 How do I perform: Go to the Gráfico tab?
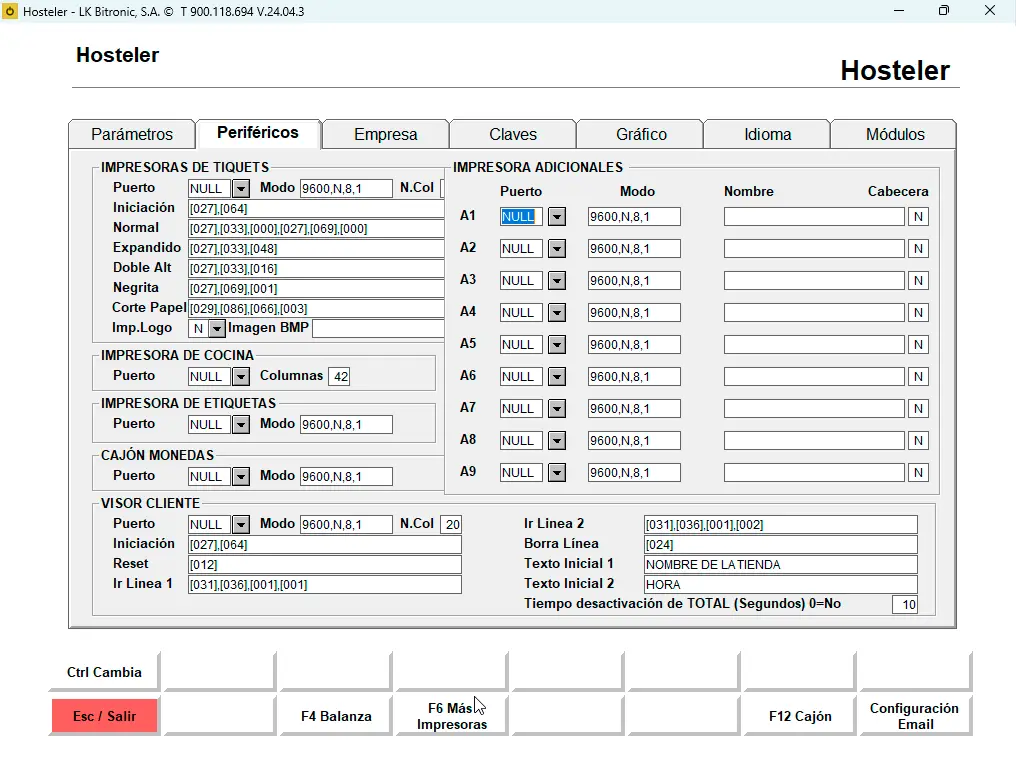click(641, 134)
